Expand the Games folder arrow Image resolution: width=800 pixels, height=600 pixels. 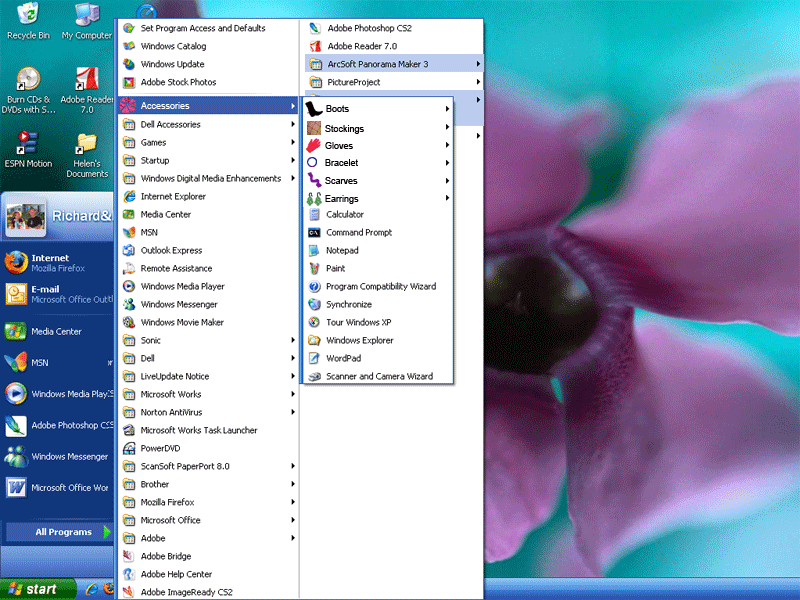pyautogui.click(x=293, y=142)
